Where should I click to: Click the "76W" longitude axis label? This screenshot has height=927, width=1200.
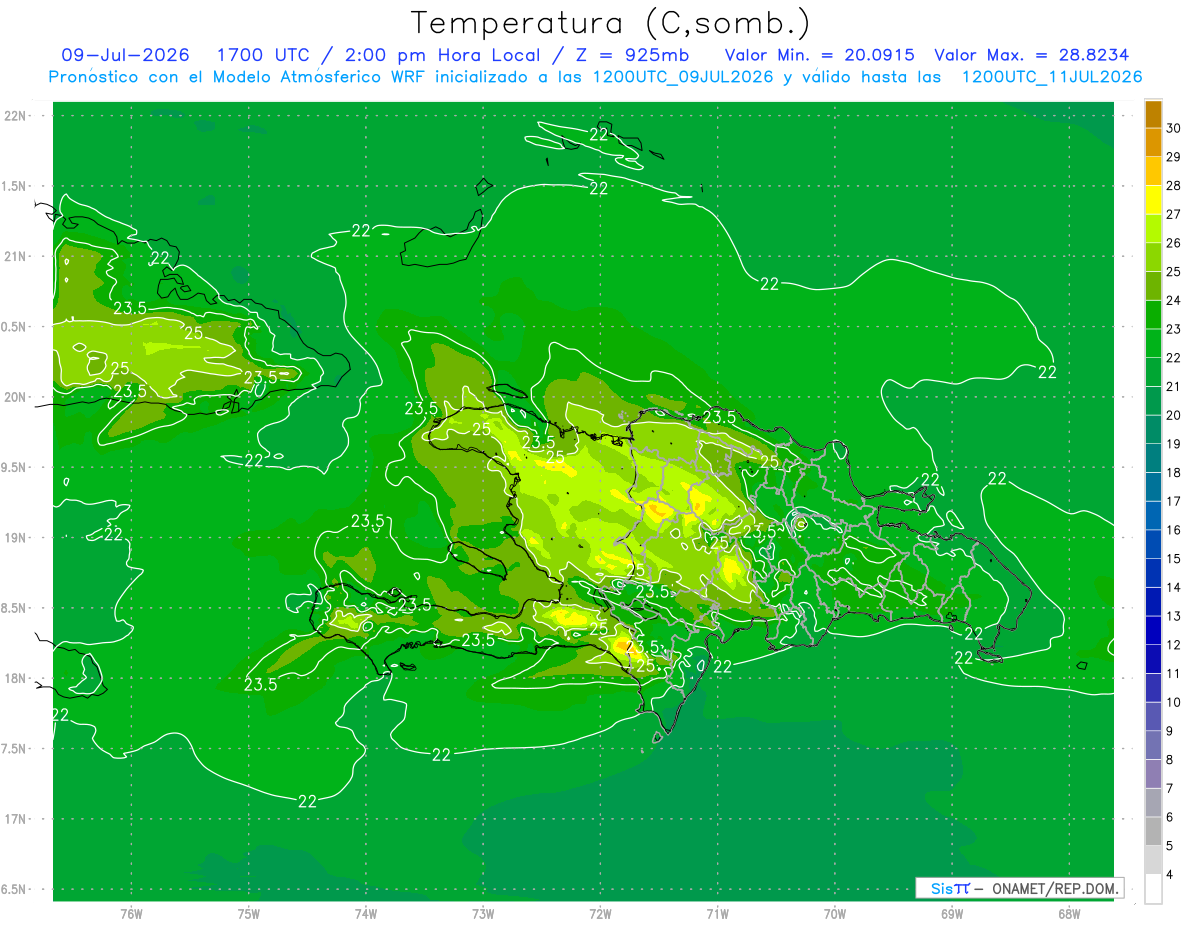(x=131, y=914)
